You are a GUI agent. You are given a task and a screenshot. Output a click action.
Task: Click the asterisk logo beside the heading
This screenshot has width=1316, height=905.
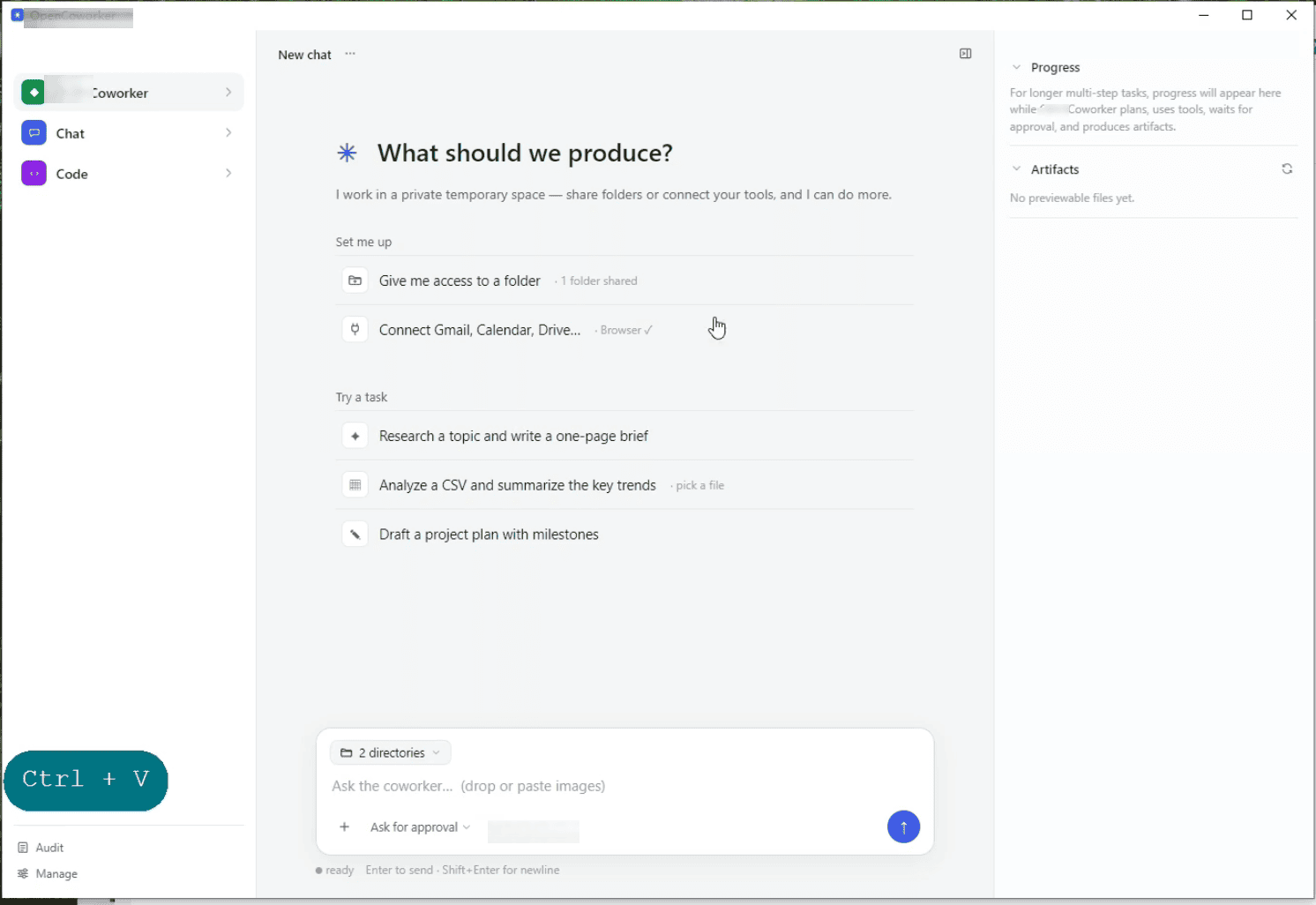pyautogui.click(x=347, y=153)
